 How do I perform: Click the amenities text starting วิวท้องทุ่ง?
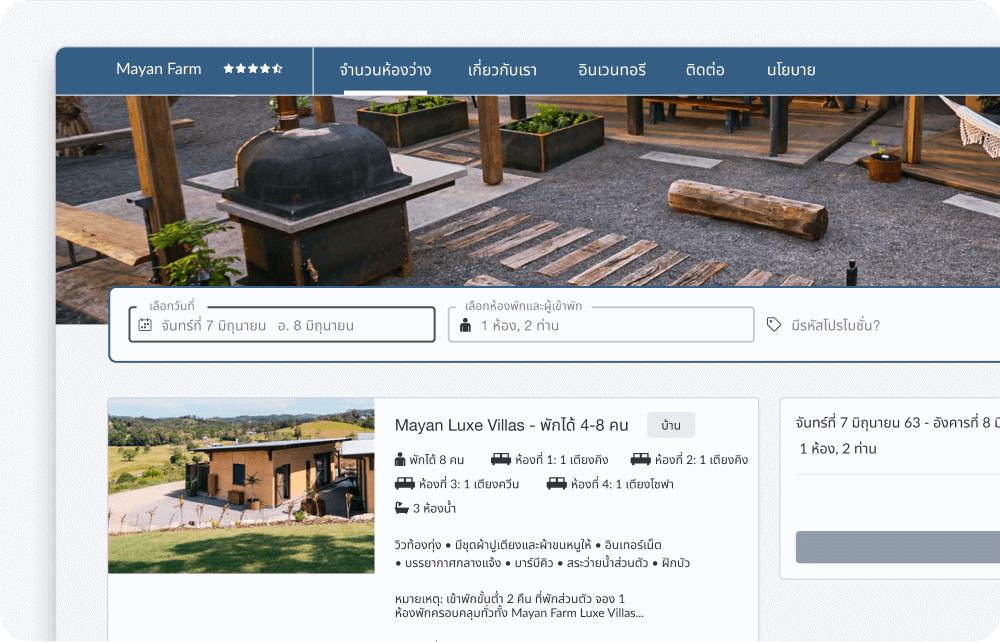542,553
